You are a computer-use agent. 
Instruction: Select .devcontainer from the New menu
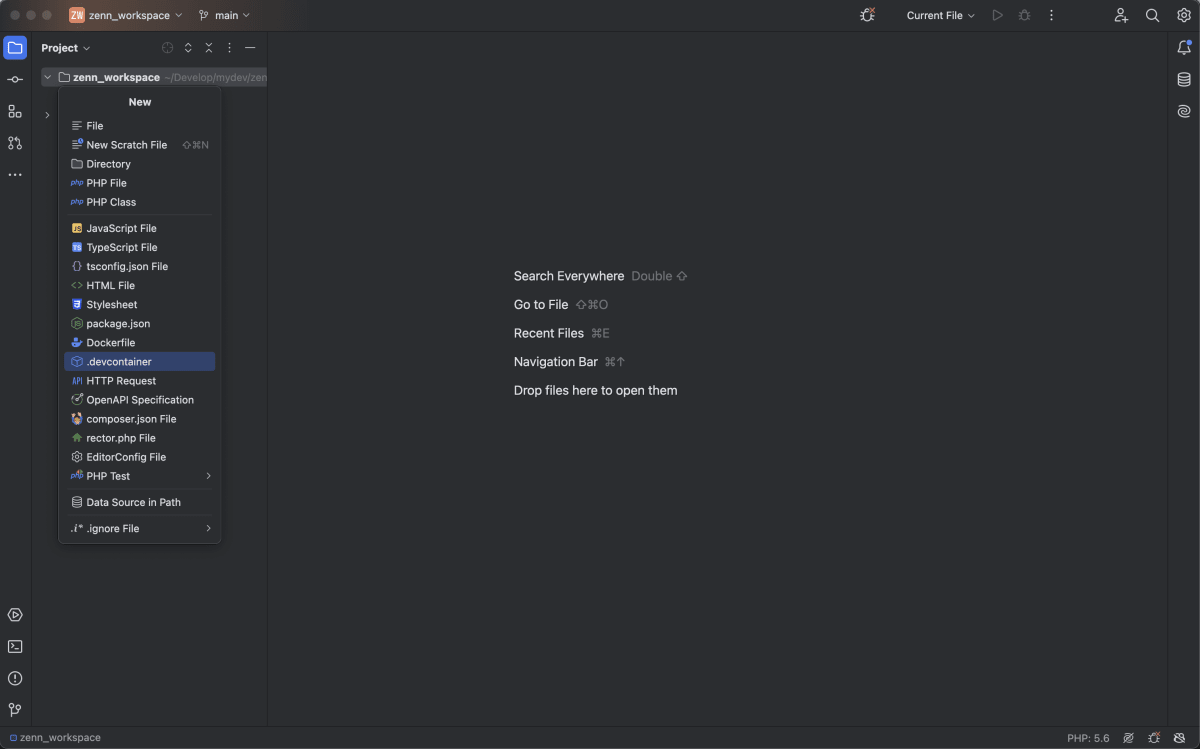(x=140, y=362)
